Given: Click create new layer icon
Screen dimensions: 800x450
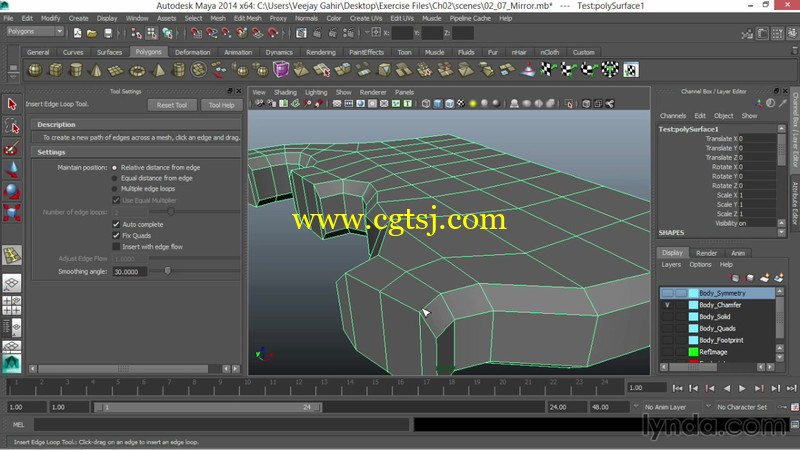Looking at the screenshot, I should pyautogui.click(x=764, y=278).
